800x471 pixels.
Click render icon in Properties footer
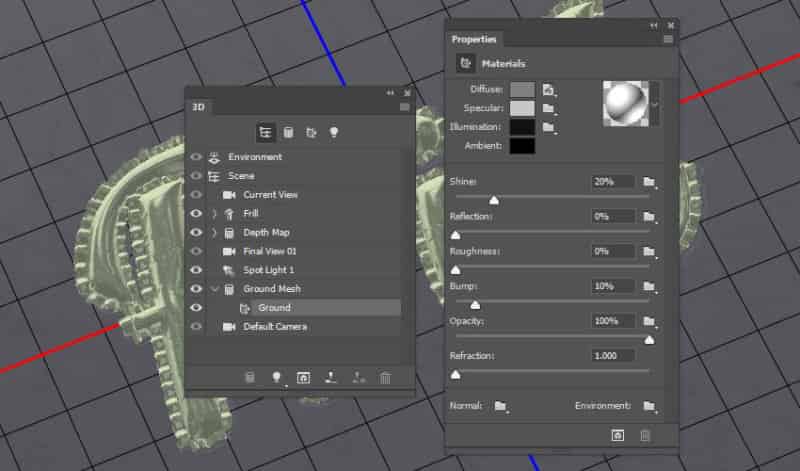pos(617,435)
